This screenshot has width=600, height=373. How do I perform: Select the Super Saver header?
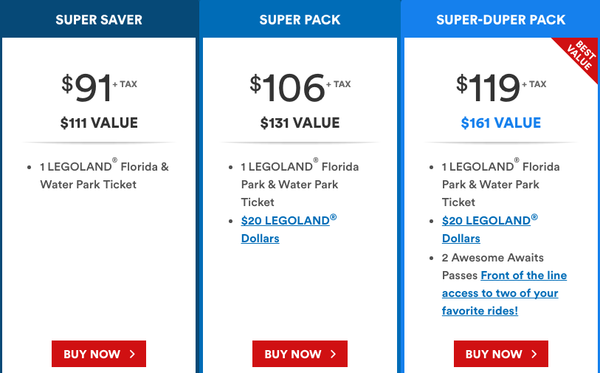[99, 20]
